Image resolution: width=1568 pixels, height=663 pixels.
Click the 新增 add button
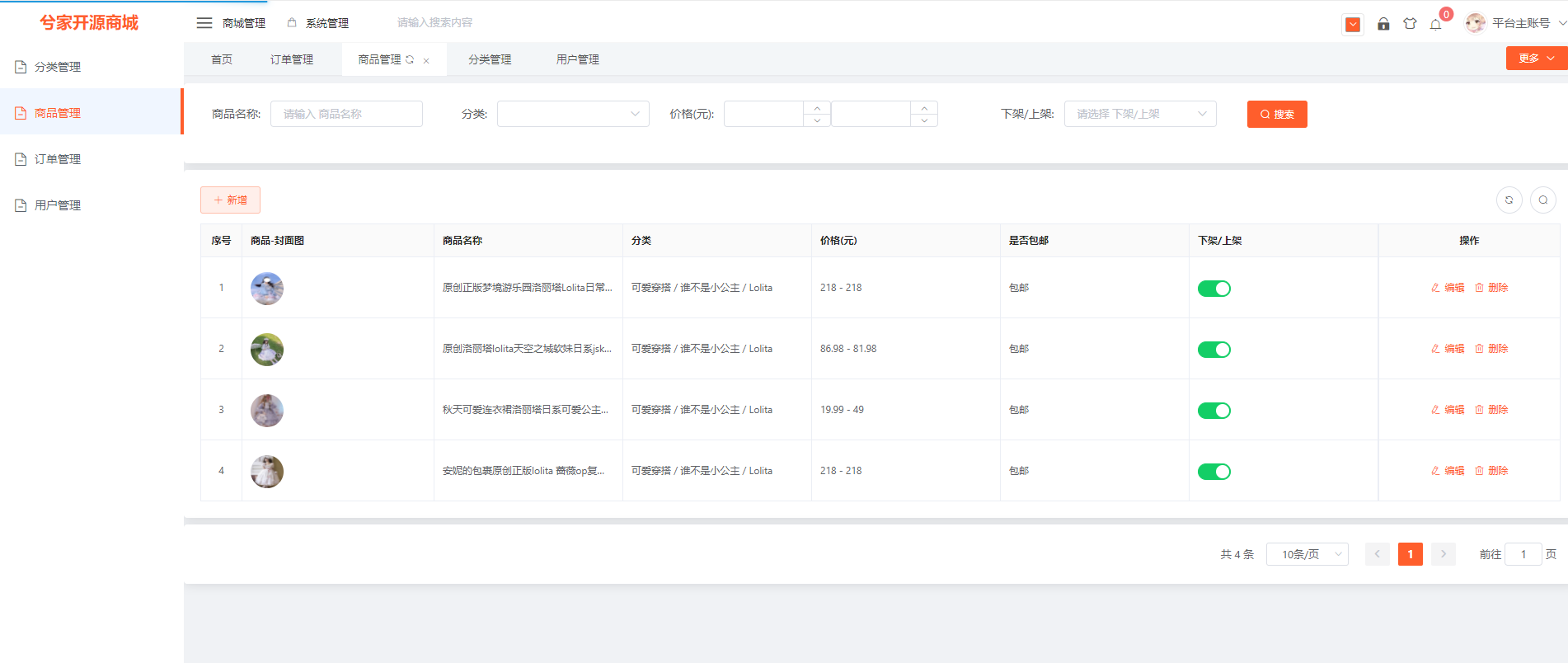[x=230, y=200]
